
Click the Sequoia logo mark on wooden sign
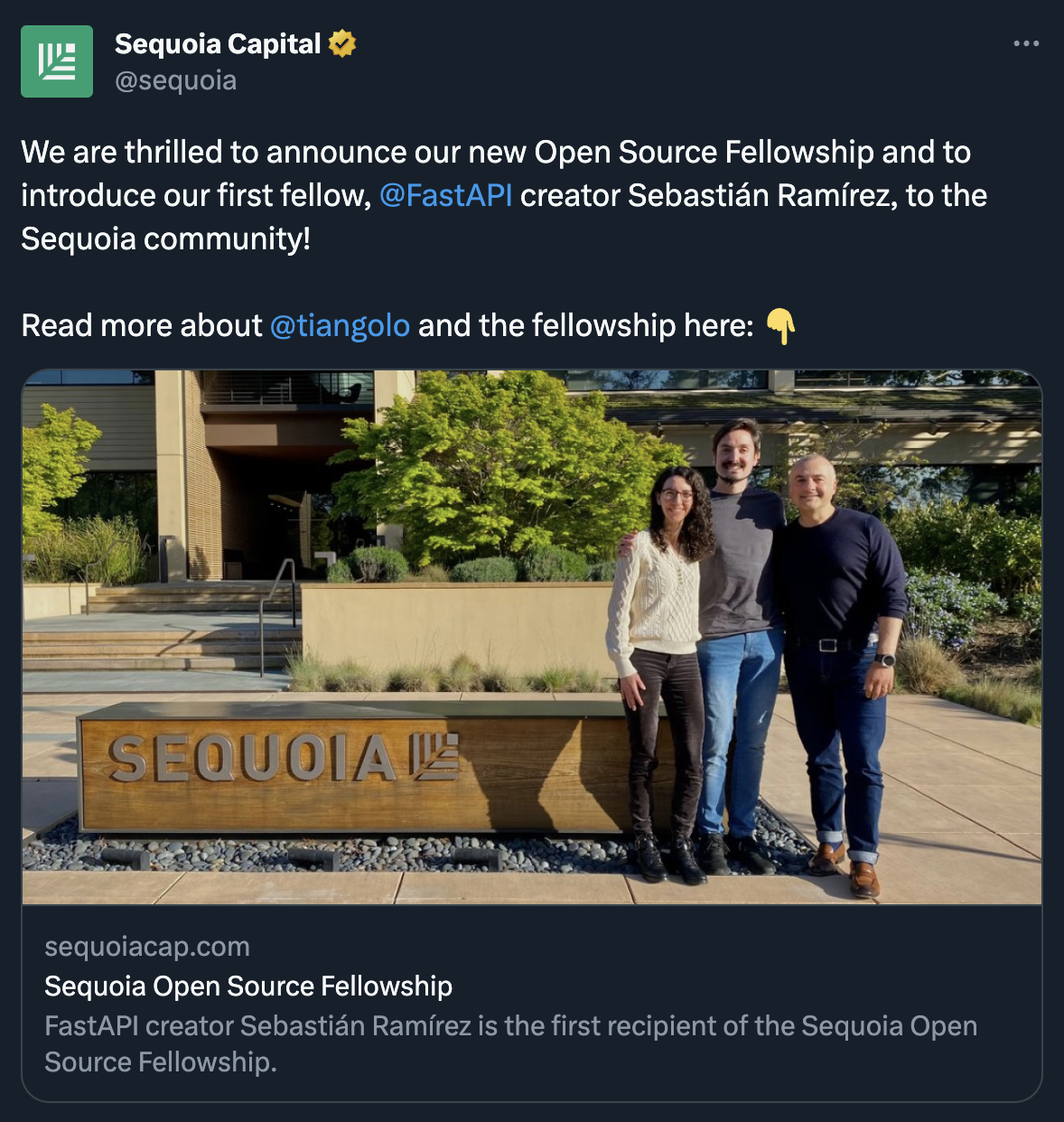pos(434,756)
